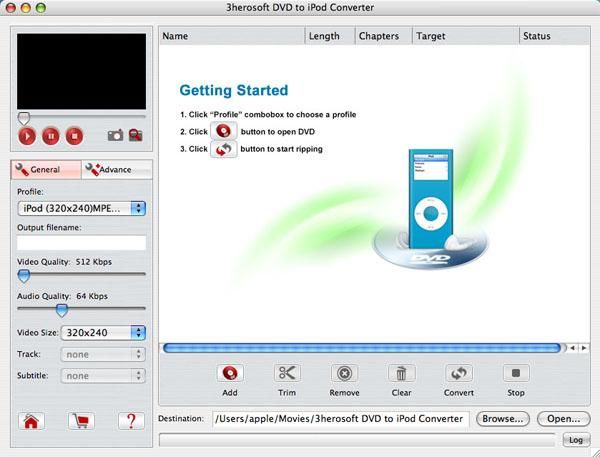
Task: Click the Getting Started heading
Action: click(234, 90)
